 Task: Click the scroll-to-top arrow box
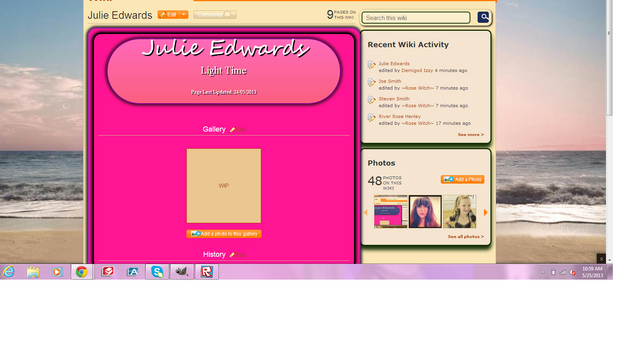(x=601, y=259)
